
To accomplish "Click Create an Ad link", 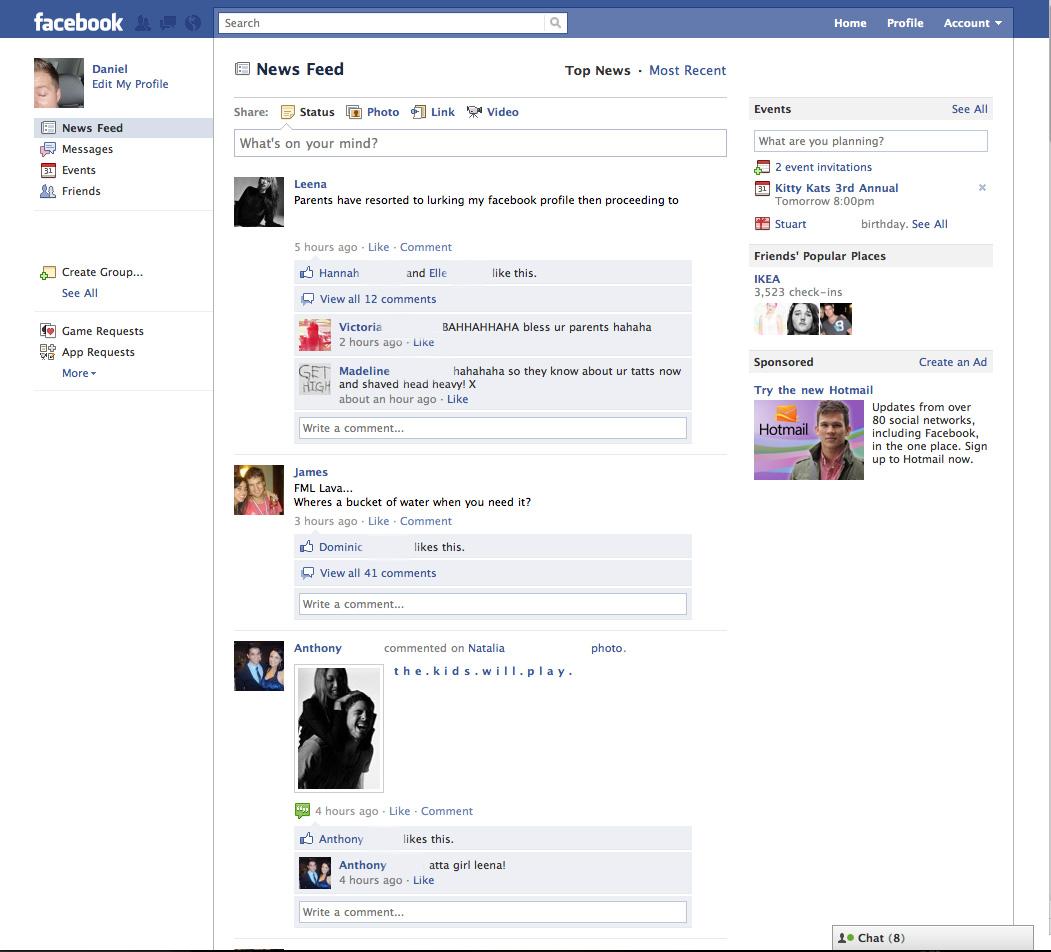I will point(952,362).
